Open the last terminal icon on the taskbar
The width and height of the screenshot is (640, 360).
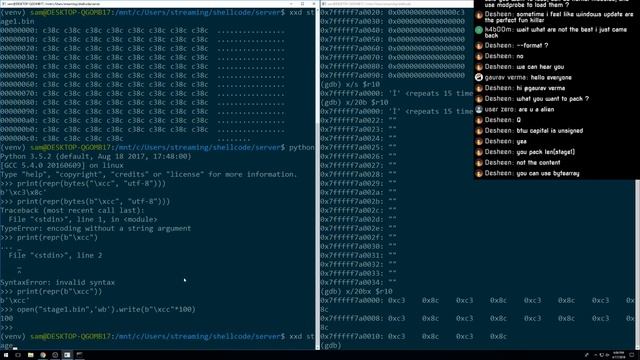click(x=80, y=355)
